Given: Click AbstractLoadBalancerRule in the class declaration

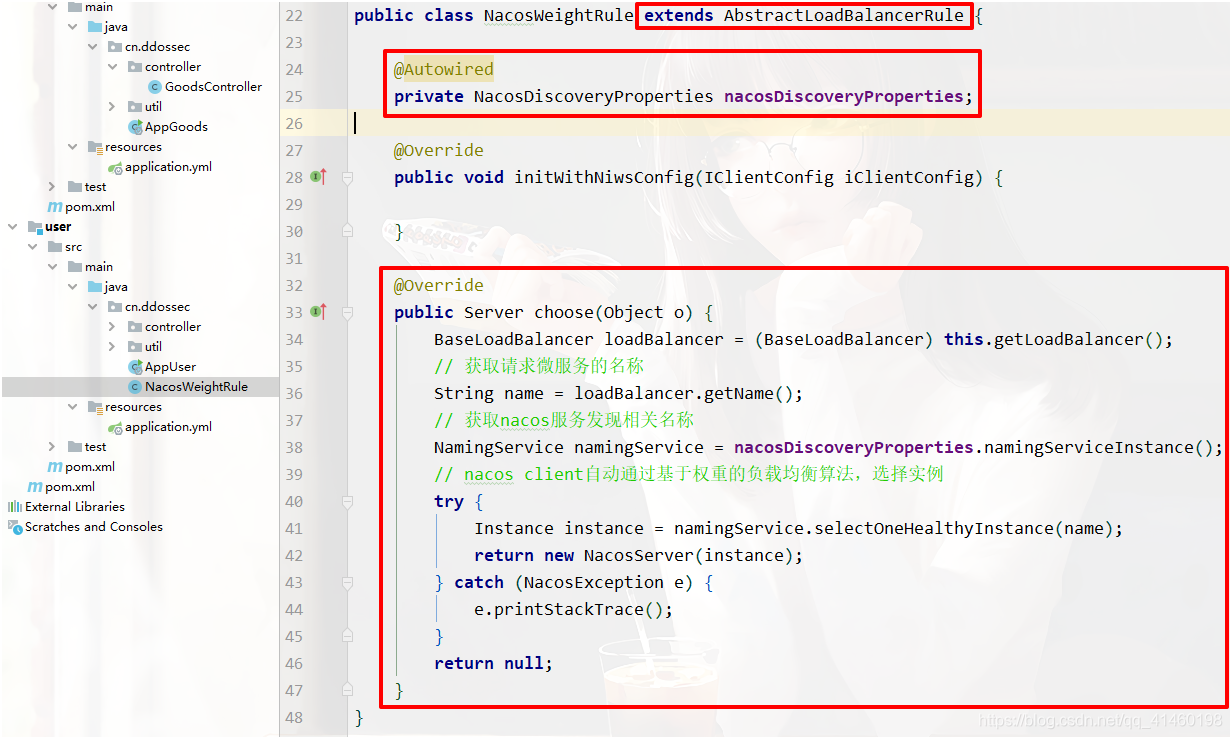Looking at the screenshot, I should pyautogui.click(x=844, y=15).
